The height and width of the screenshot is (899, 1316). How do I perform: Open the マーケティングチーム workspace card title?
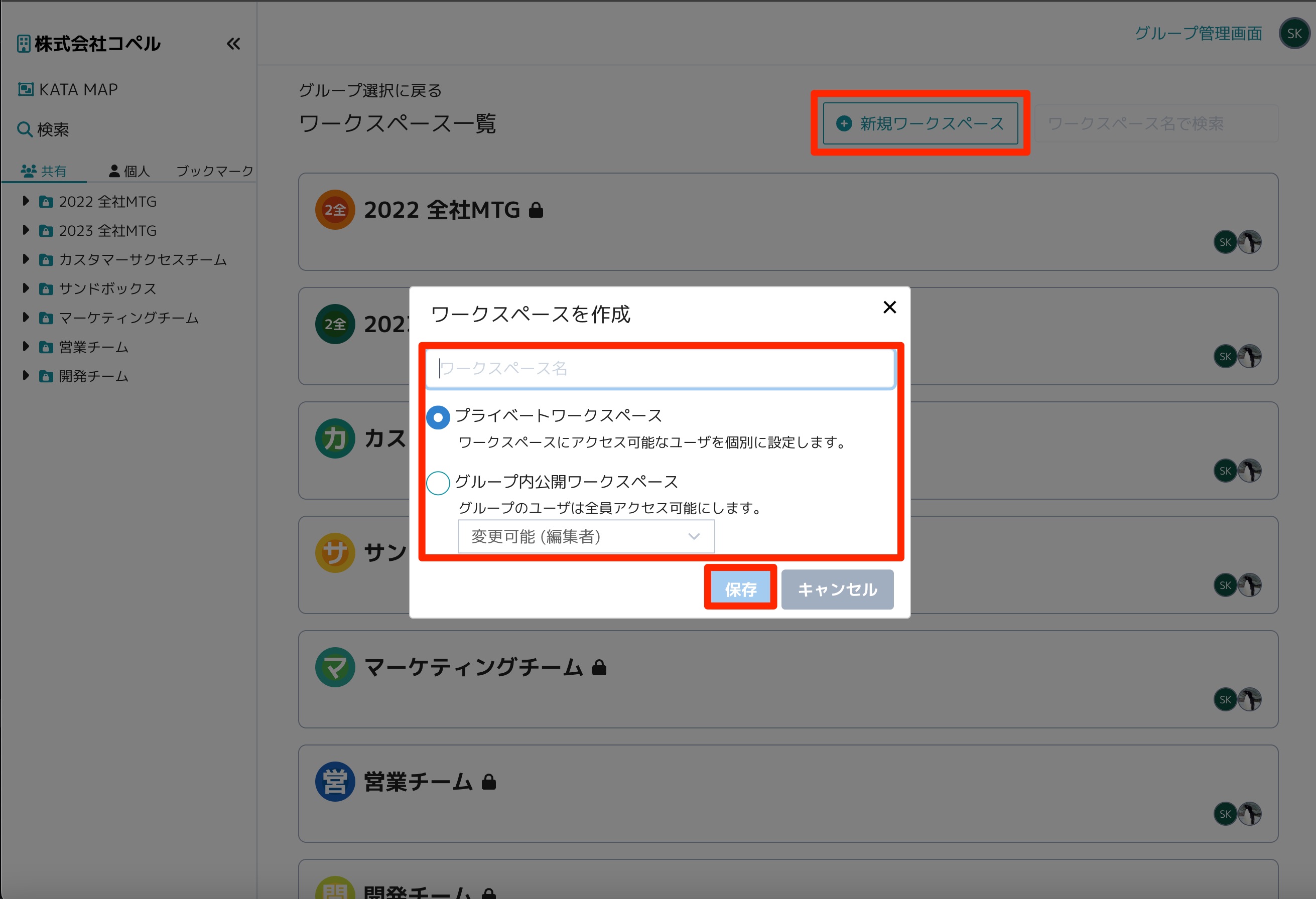coord(473,667)
